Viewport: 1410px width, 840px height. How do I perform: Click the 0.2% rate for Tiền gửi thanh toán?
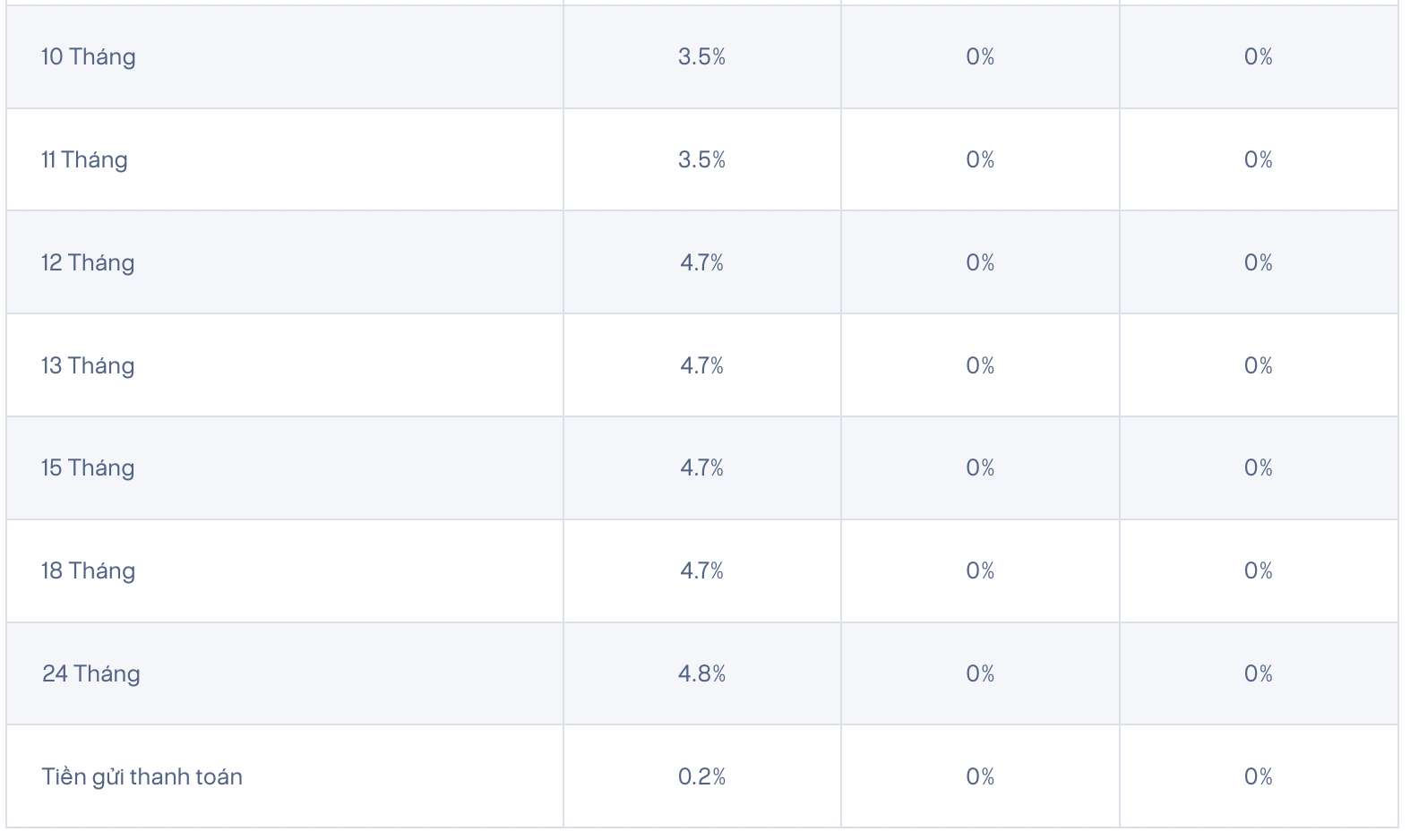(701, 777)
